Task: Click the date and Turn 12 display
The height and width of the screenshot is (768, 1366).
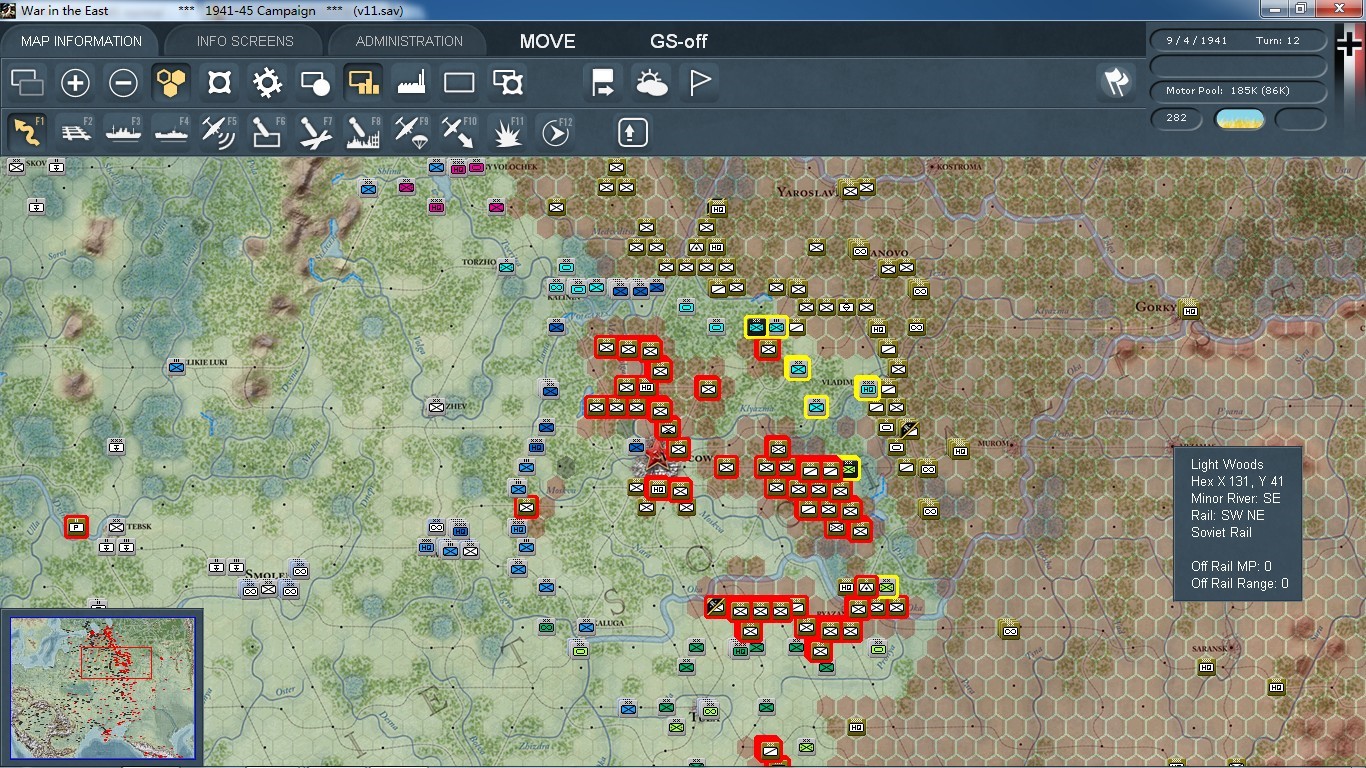Action: (1239, 41)
